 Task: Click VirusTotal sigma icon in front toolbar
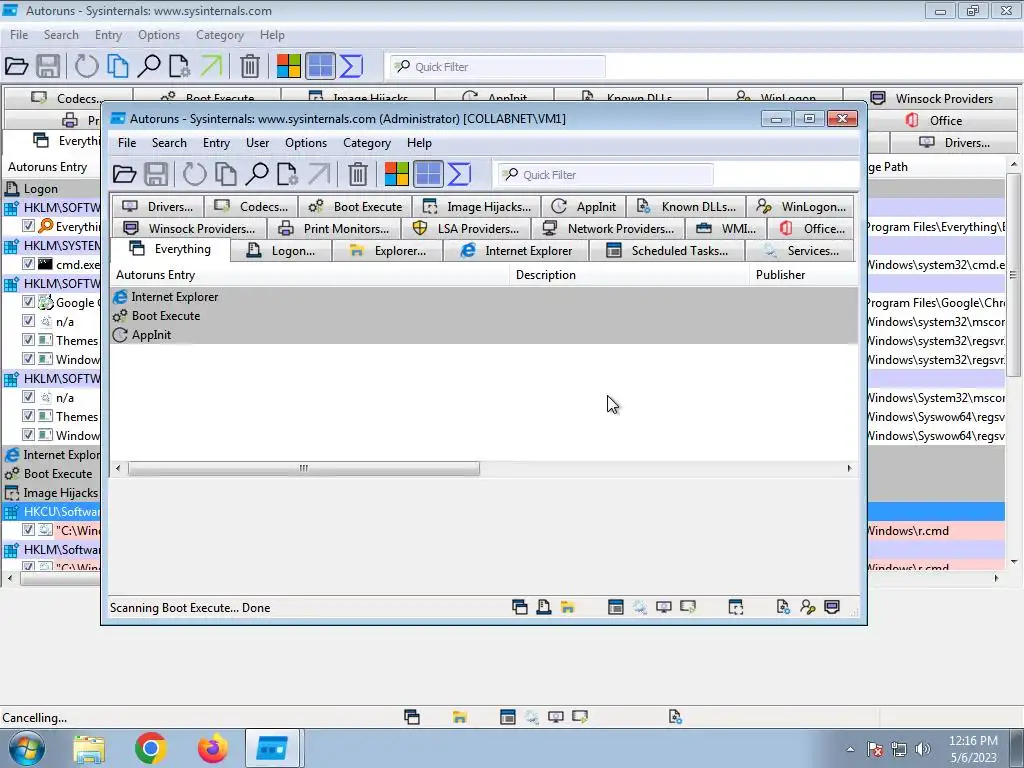pos(460,174)
